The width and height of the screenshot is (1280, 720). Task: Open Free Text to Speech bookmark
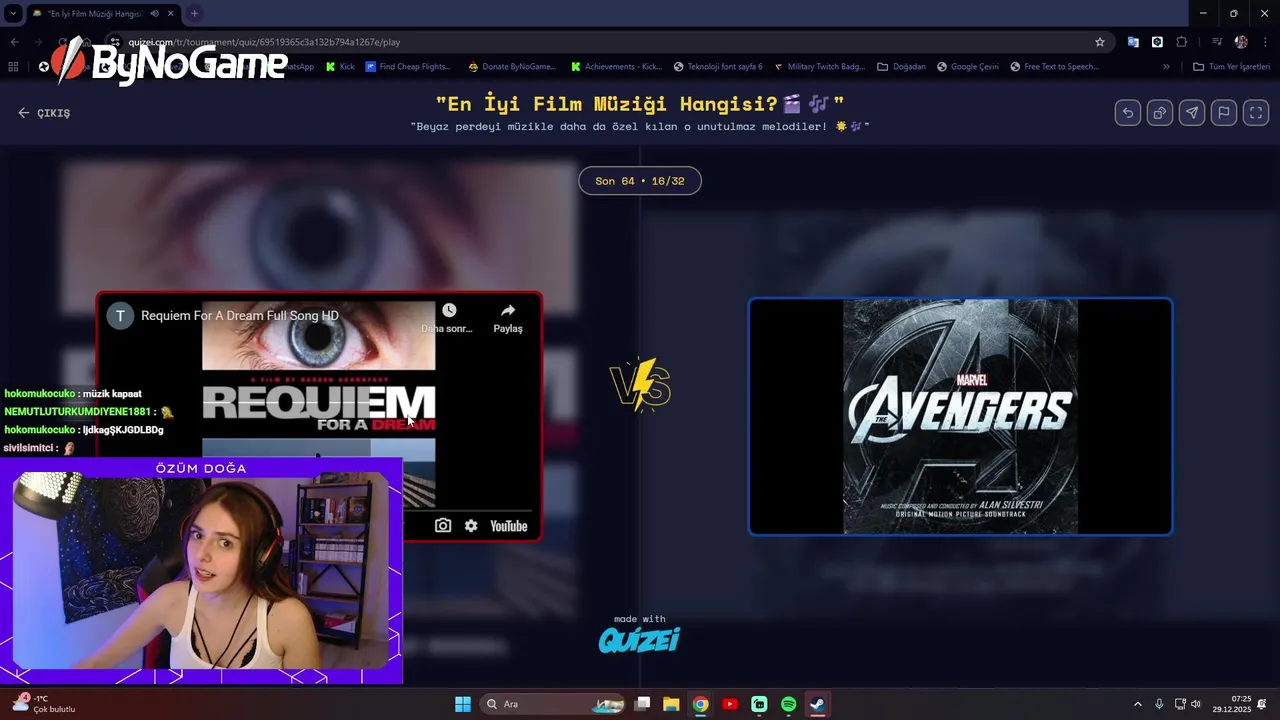tap(1054, 67)
